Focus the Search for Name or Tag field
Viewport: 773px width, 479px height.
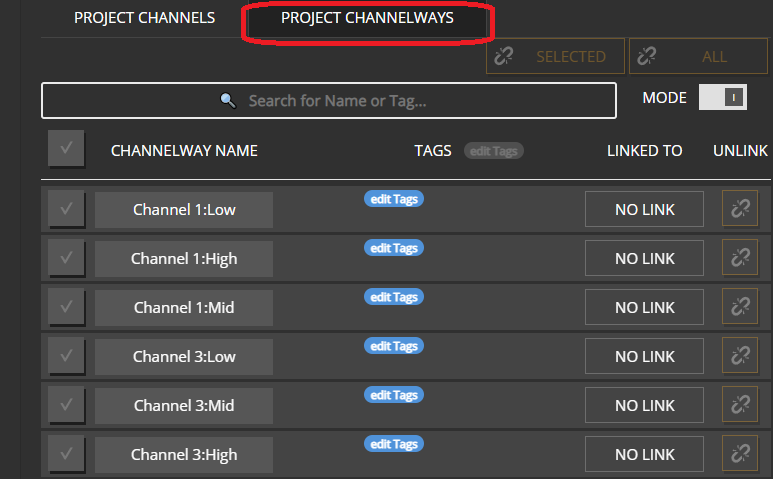click(x=328, y=101)
